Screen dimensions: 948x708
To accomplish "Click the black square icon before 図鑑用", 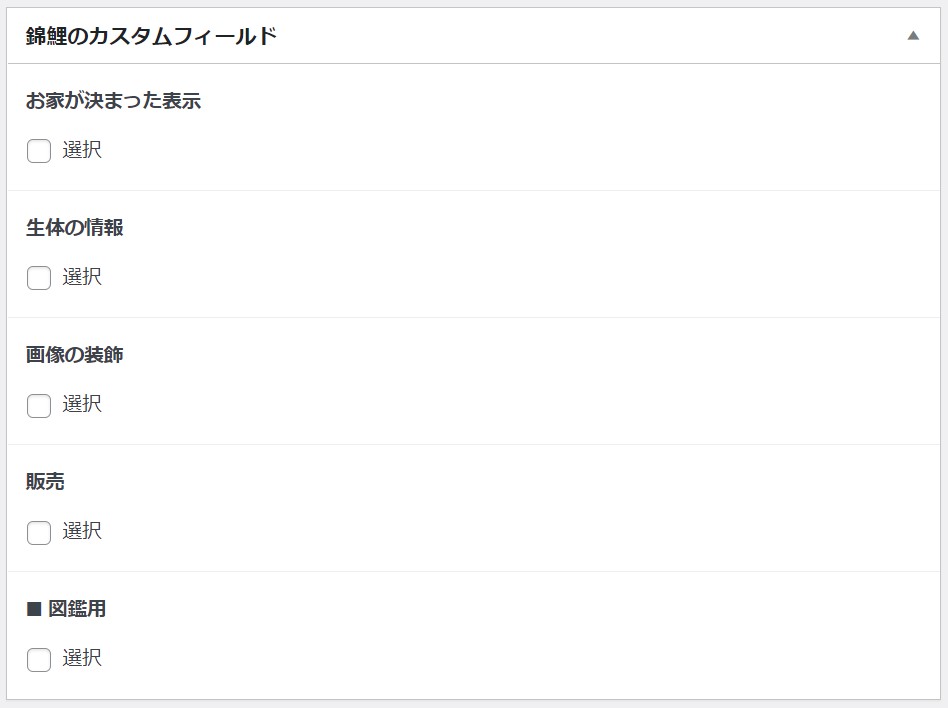I will (33, 609).
